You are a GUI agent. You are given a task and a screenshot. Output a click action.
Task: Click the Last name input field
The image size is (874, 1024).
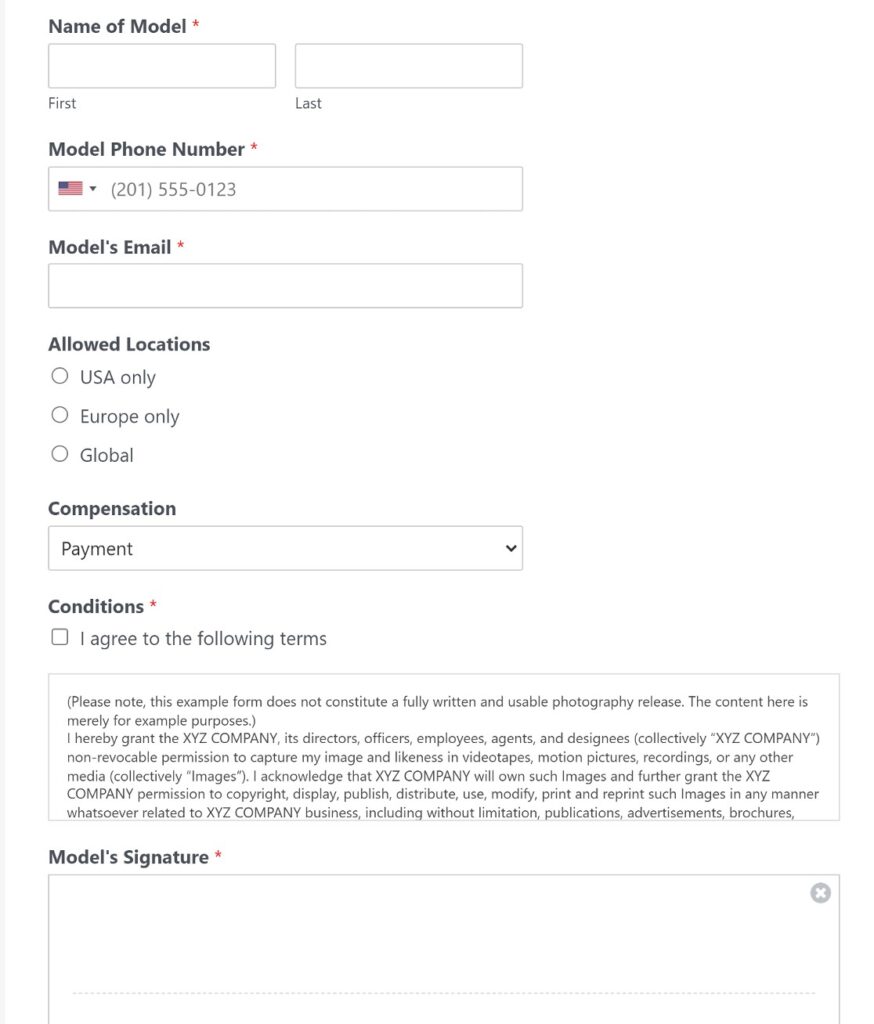tap(407, 65)
